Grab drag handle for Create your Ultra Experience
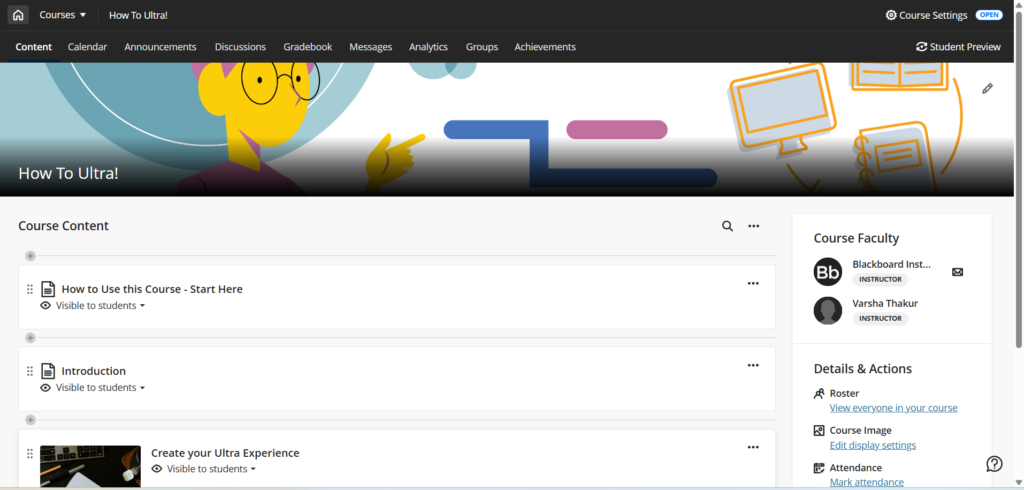 click(29, 453)
